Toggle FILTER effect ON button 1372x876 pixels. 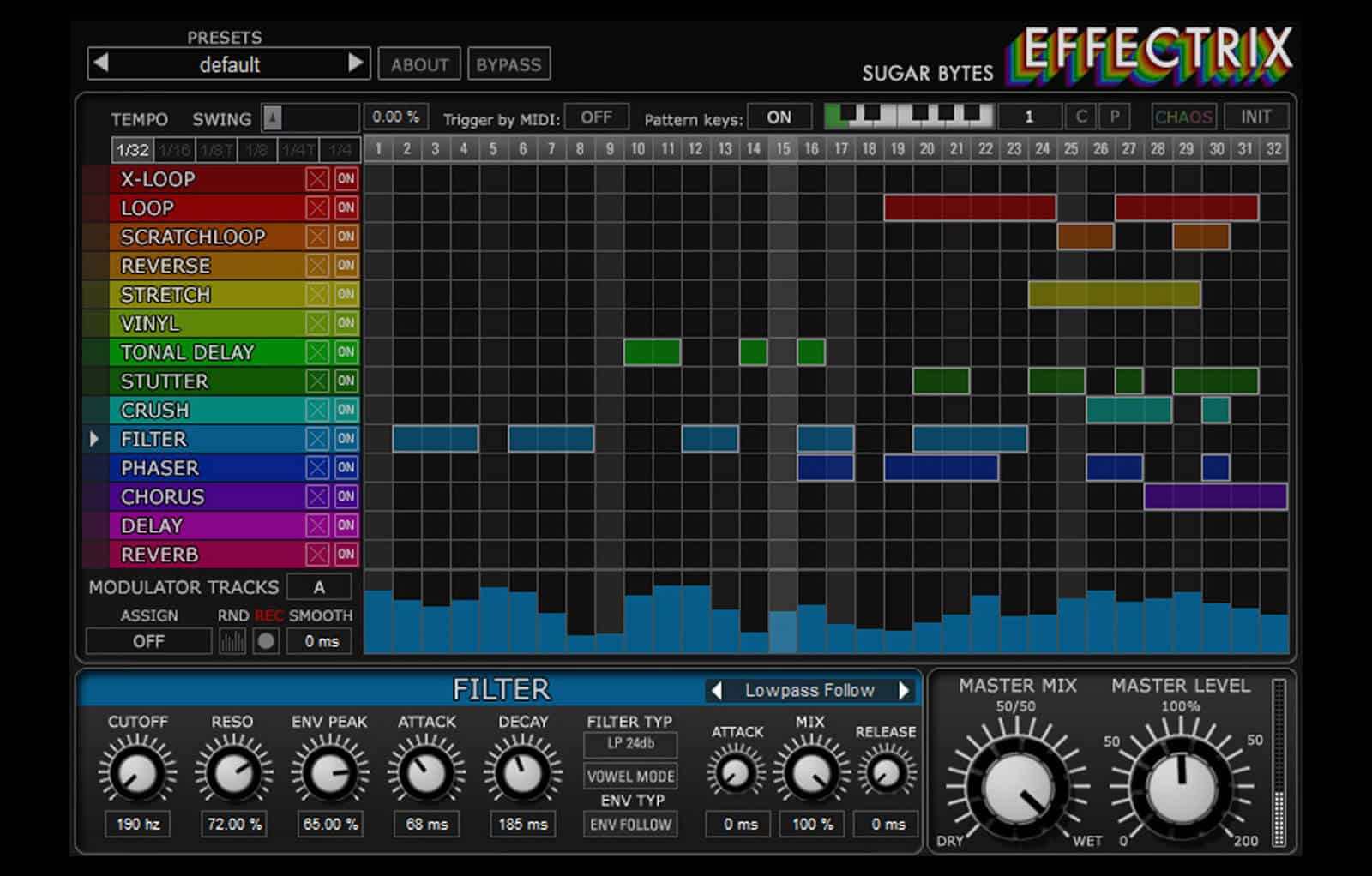(346, 439)
